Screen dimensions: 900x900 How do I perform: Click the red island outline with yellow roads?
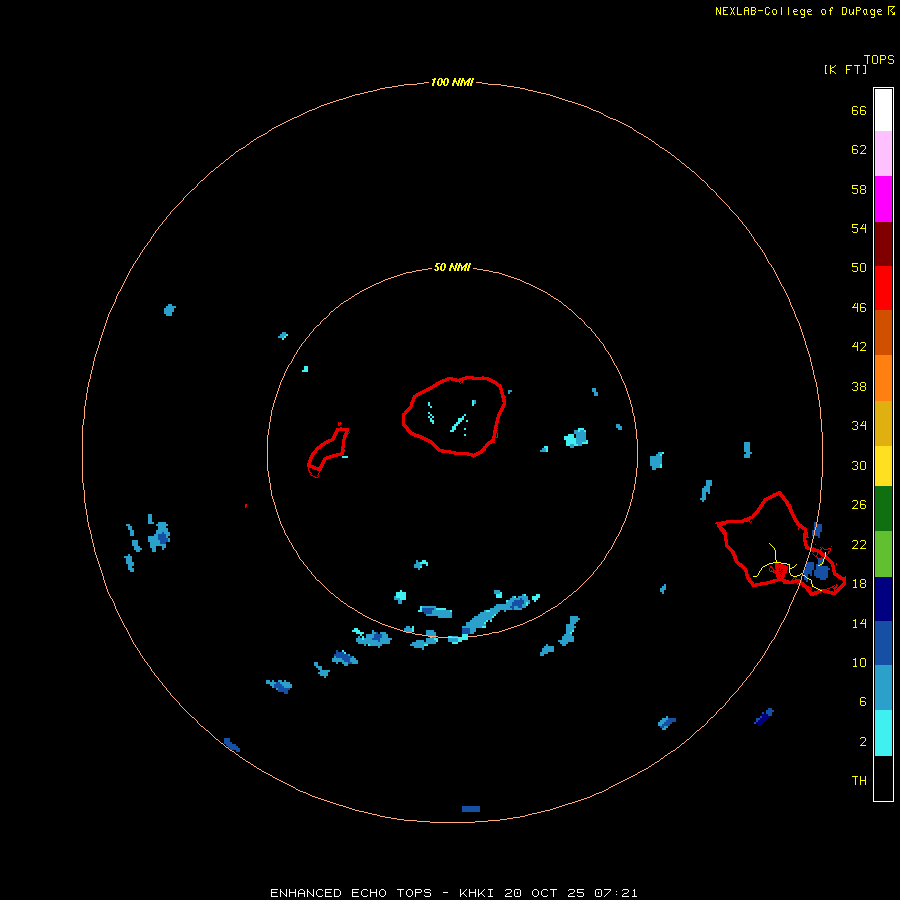coord(781,542)
